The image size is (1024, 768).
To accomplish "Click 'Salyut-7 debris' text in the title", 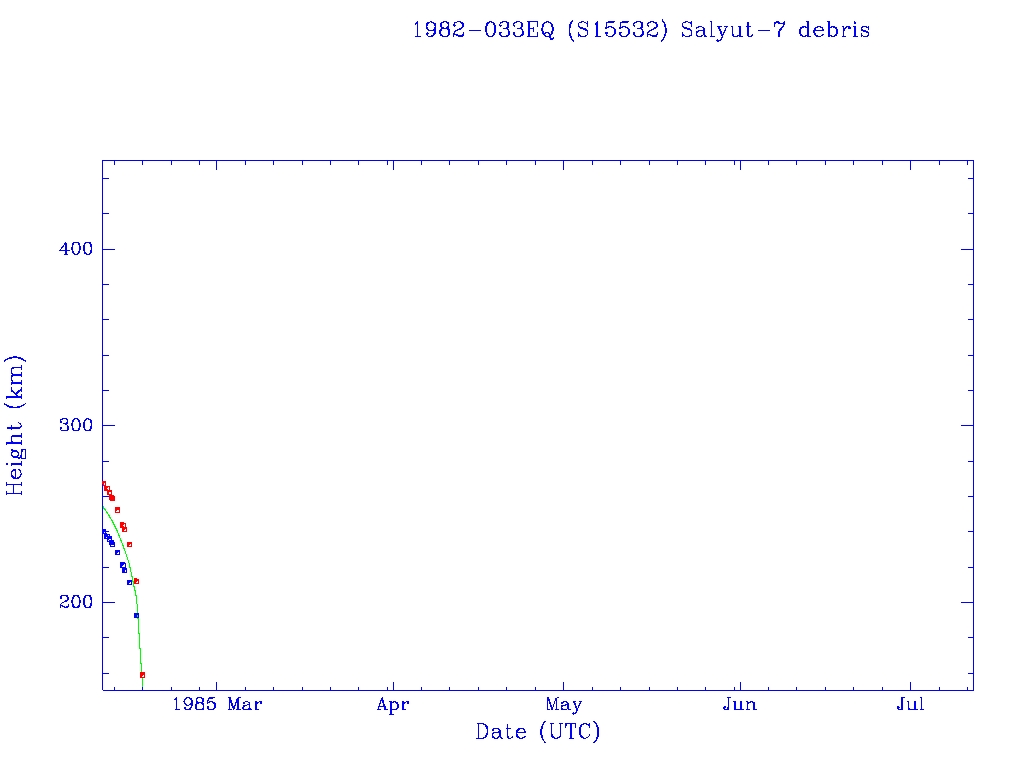I will point(775,30).
